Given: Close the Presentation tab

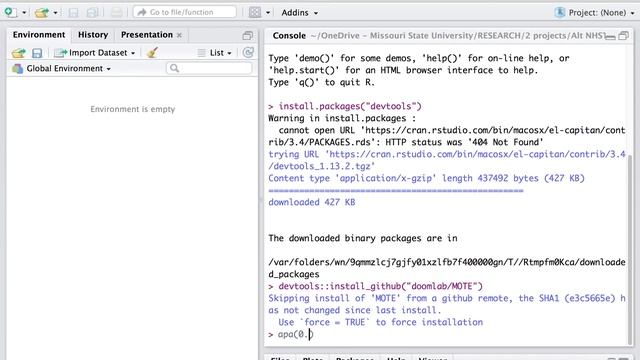Looking at the screenshot, I should (x=179, y=36).
